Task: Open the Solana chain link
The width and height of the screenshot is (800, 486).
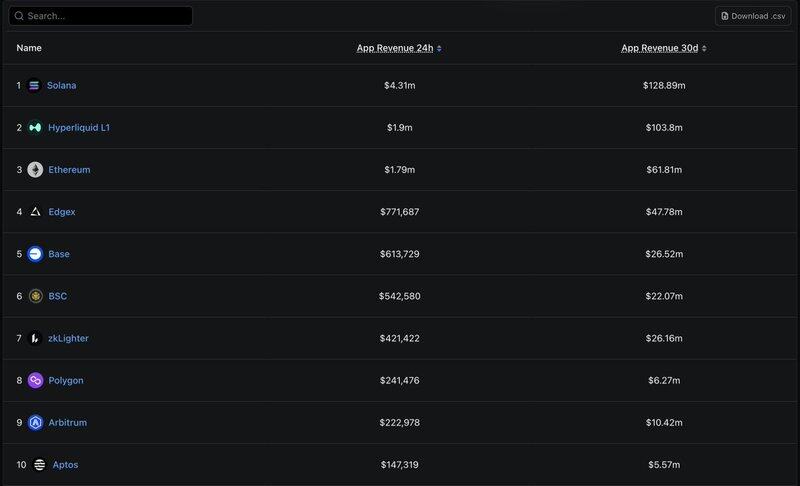Action: [x=61, y=86]
